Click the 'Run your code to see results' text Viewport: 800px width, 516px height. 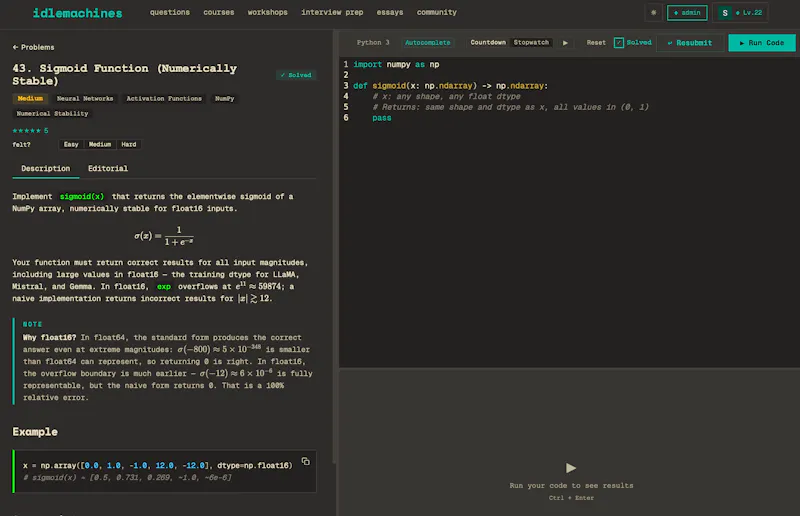[x=571, y=485]
